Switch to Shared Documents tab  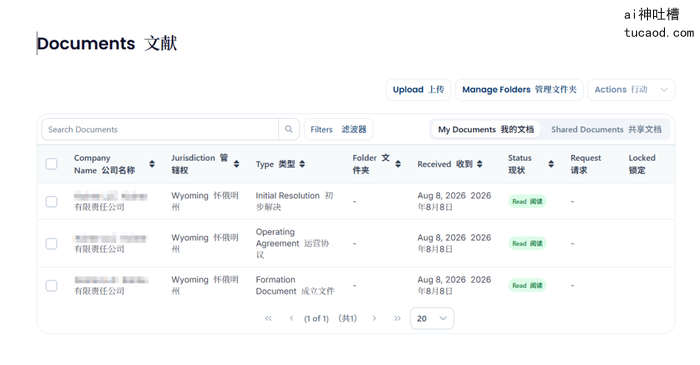[606, 129]
